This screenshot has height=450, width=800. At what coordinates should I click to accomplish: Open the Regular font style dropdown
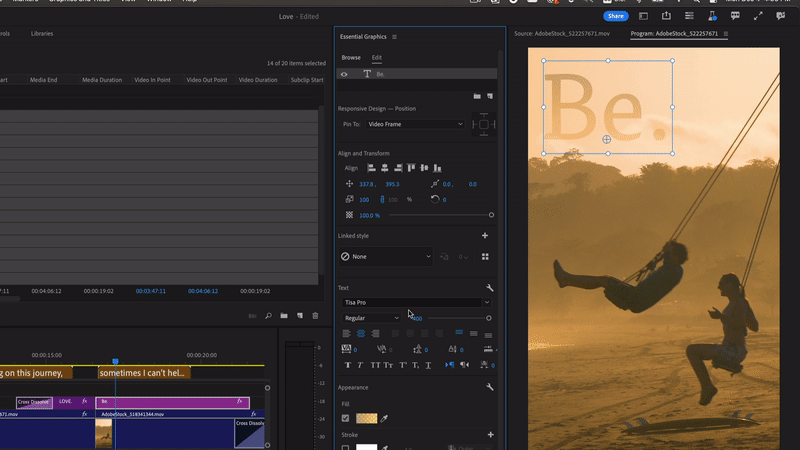(x=371, y=318)
